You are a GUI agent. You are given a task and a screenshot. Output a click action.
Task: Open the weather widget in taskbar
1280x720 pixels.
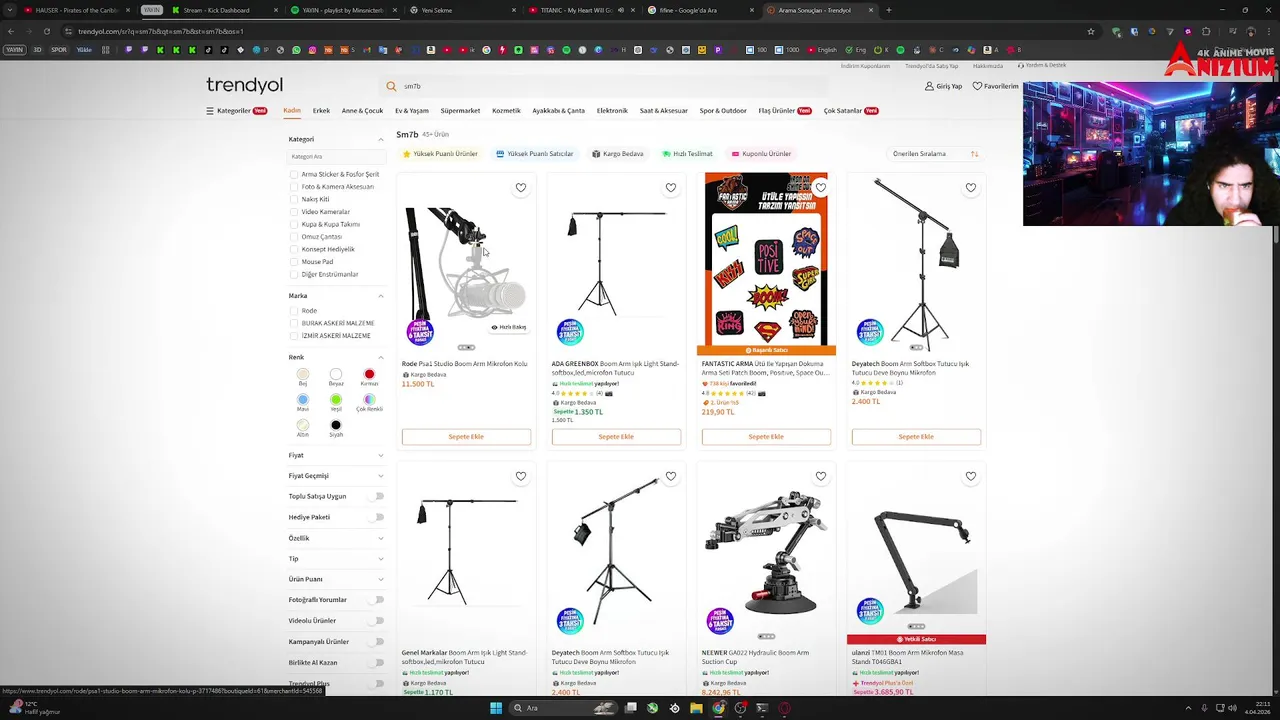coord(35,708)
